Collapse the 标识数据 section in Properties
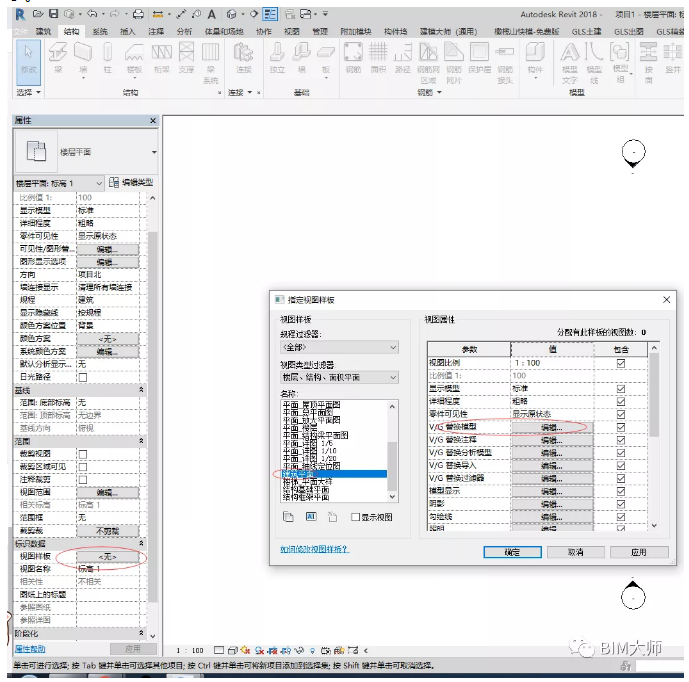This screenshot has width=689, height=682. click(141, 543)
